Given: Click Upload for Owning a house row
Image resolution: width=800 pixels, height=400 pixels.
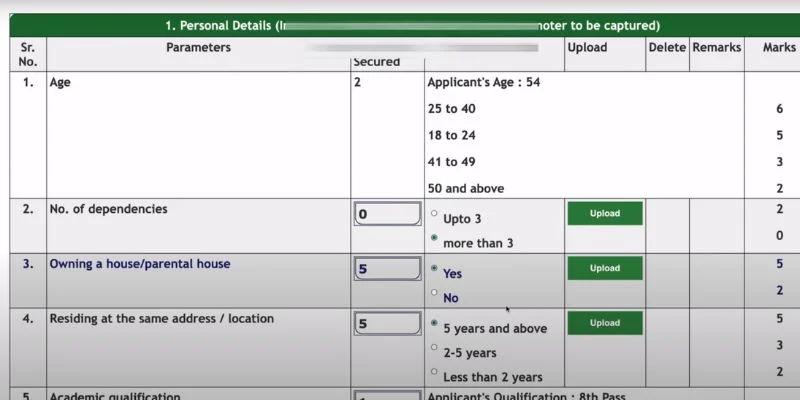Looking at the screenshot, I should (x=605, y=268).
